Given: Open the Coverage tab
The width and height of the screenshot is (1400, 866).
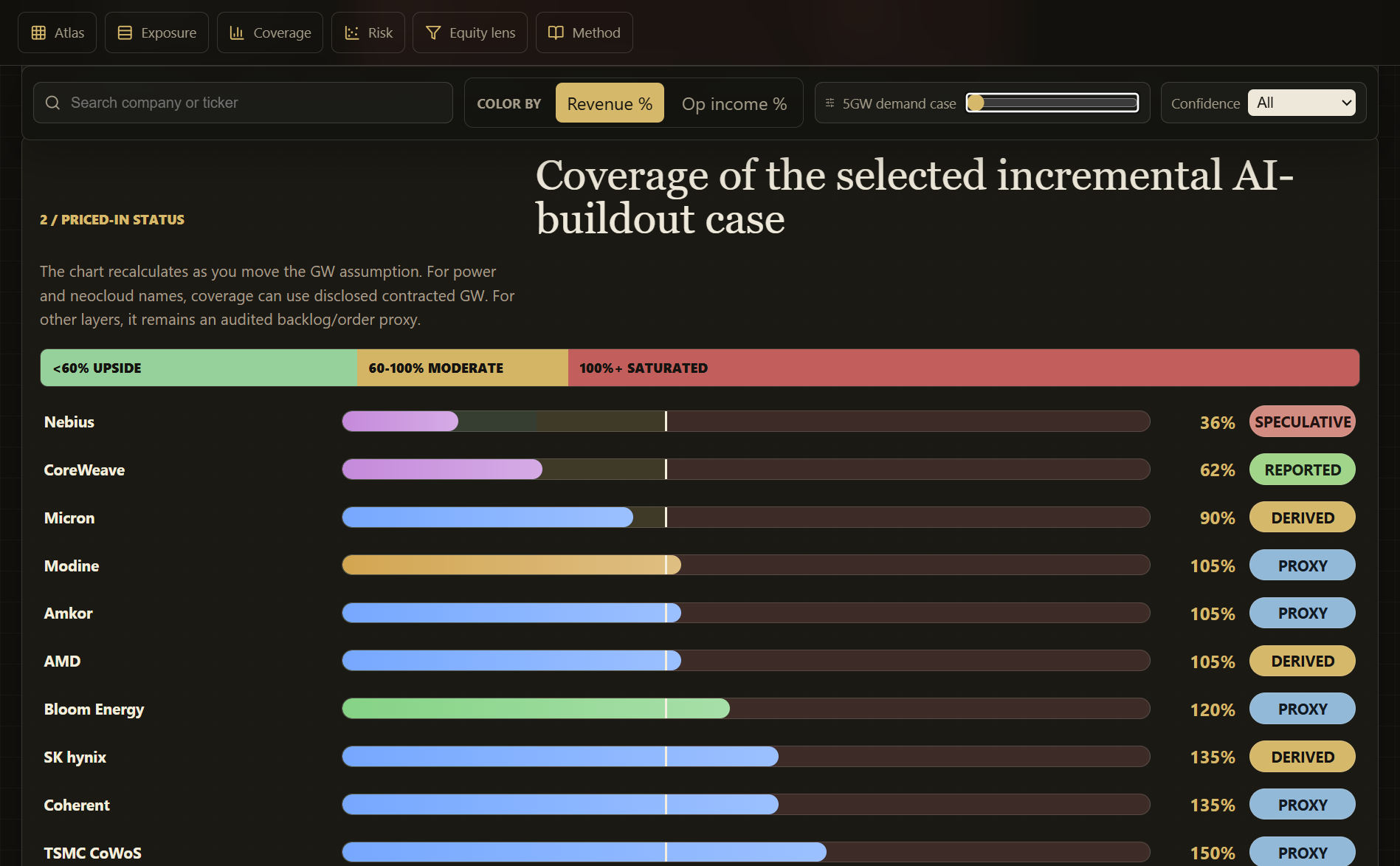Looking at the screenshot, I should pyautogui.click(x=270, y=32).
